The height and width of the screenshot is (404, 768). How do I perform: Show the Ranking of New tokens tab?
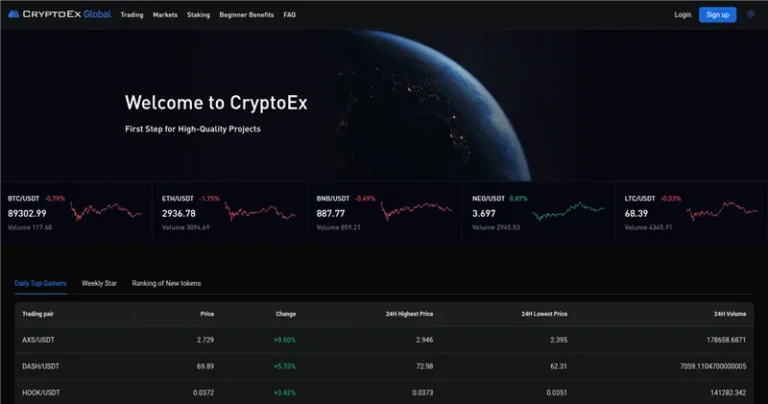tap(166, 283)
